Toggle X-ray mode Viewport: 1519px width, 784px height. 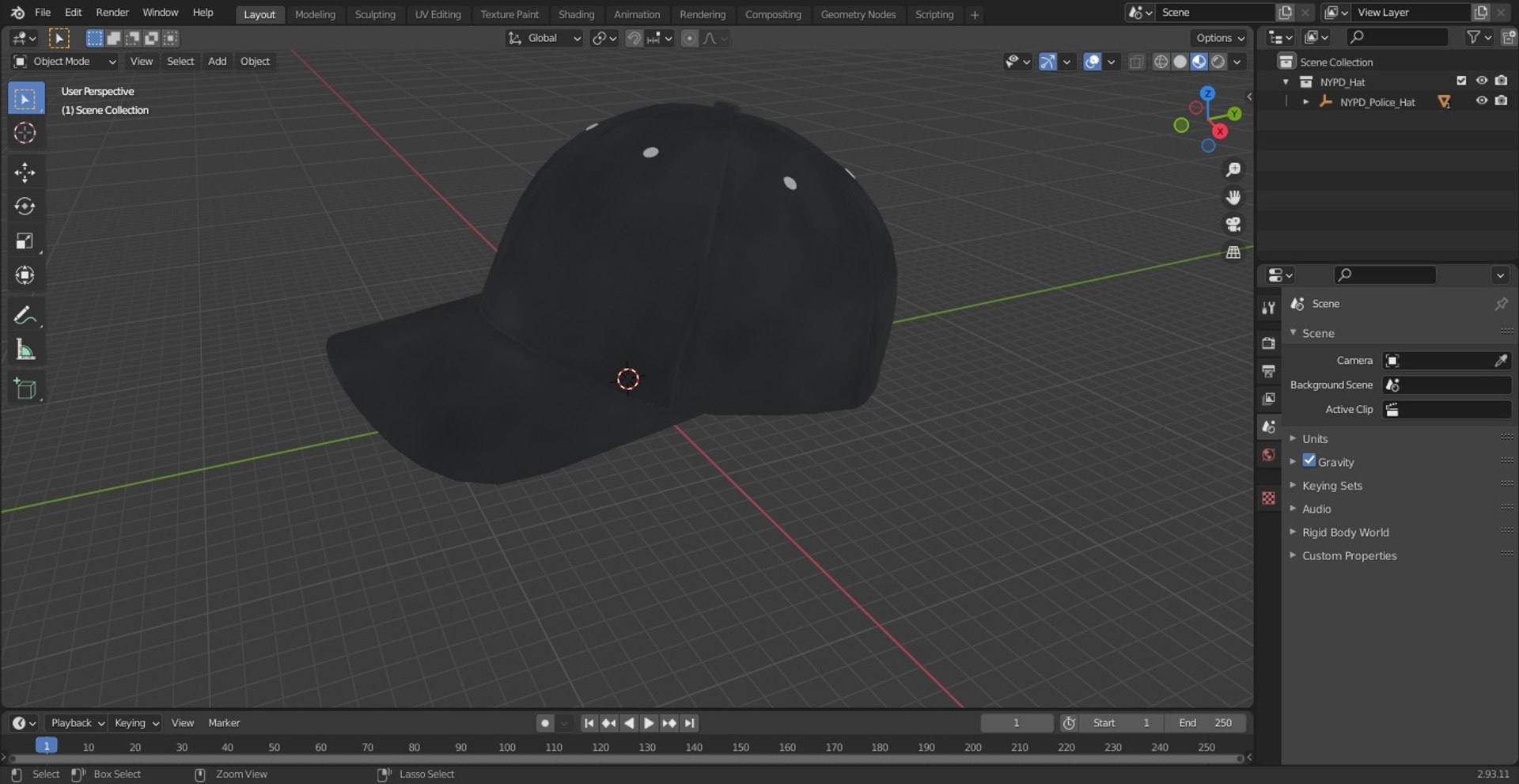1136,62
